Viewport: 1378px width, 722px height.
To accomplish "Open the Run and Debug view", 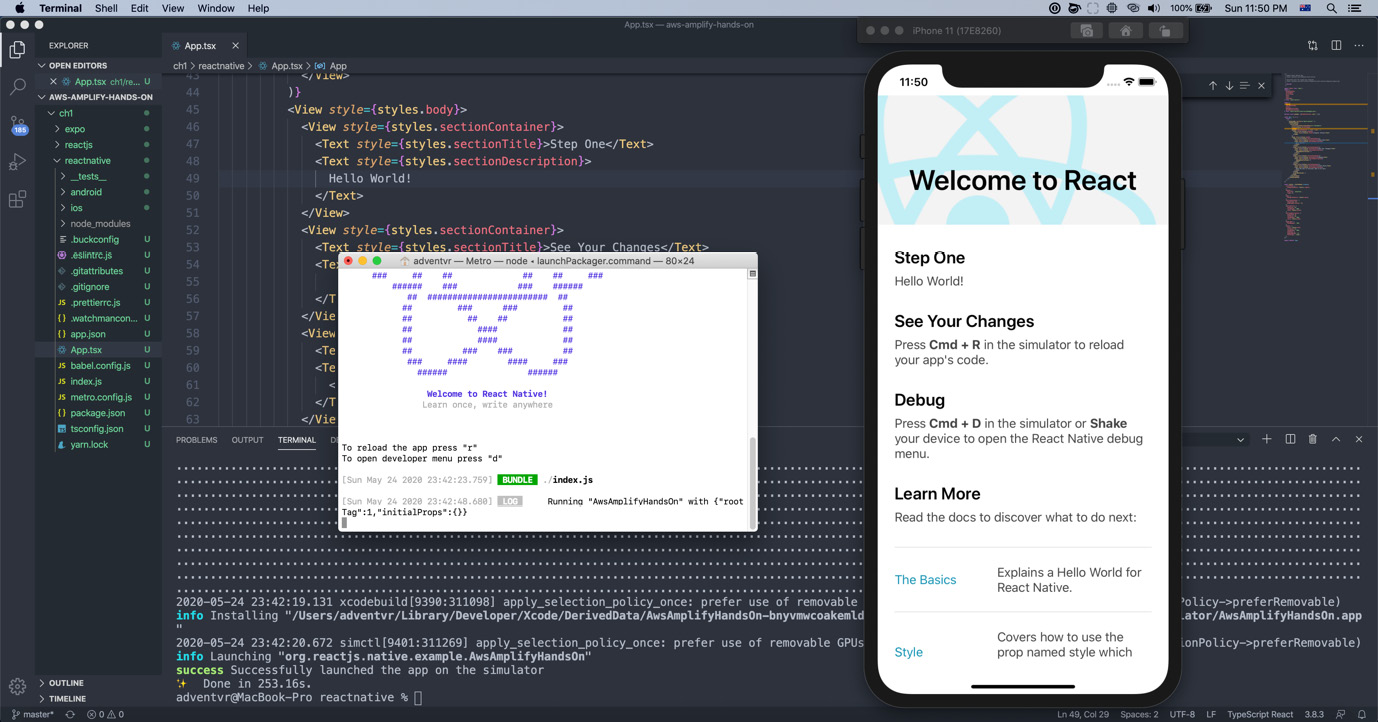I will pos(17,162).
